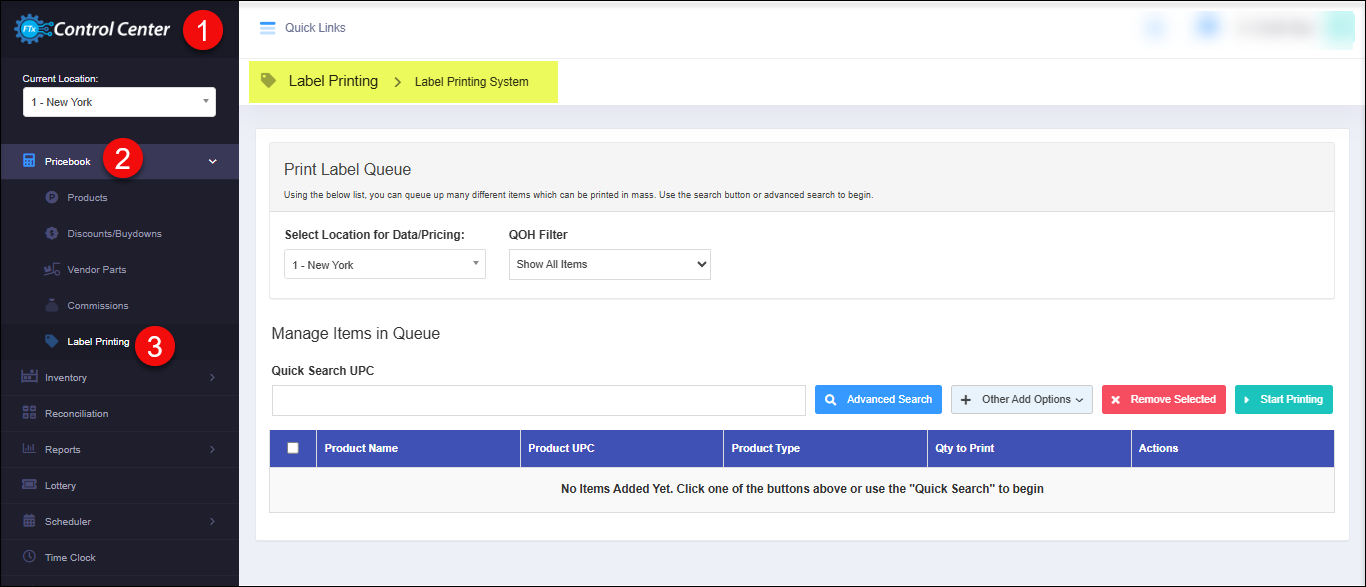Open Select Location for Data/Pricing dropdown

[x=385, y=265]
